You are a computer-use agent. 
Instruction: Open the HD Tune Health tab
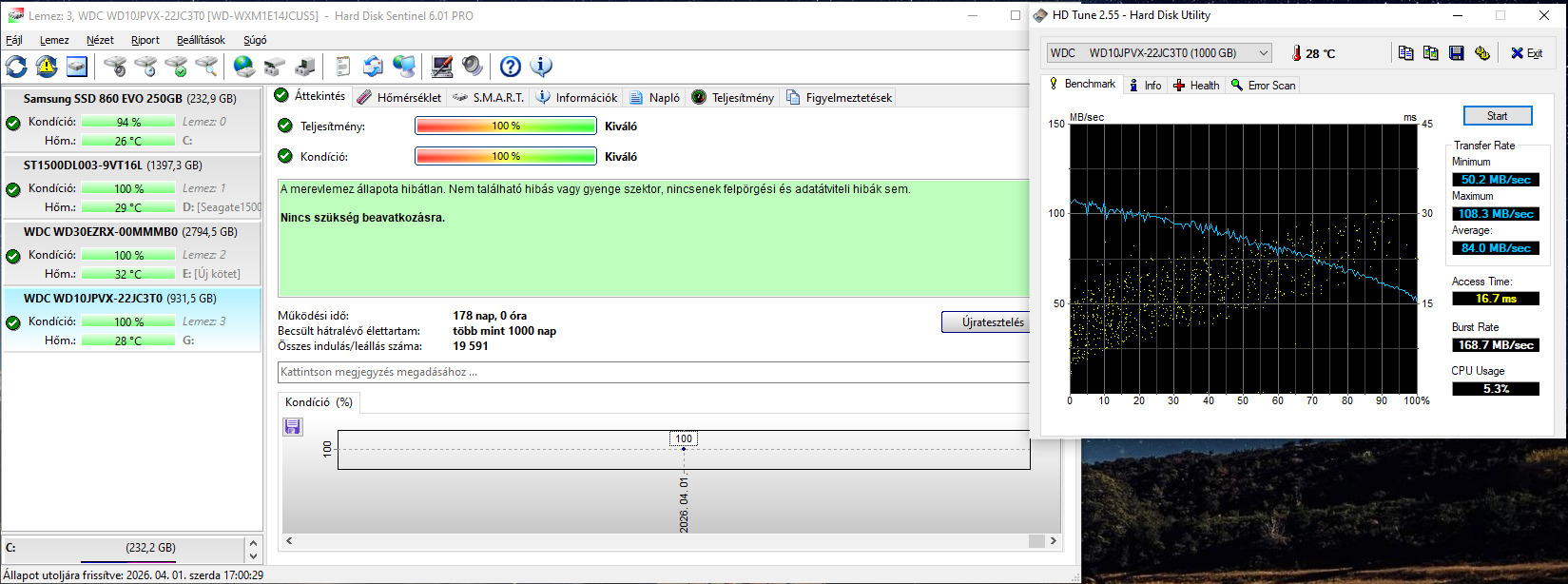[x=1196, y=85]
